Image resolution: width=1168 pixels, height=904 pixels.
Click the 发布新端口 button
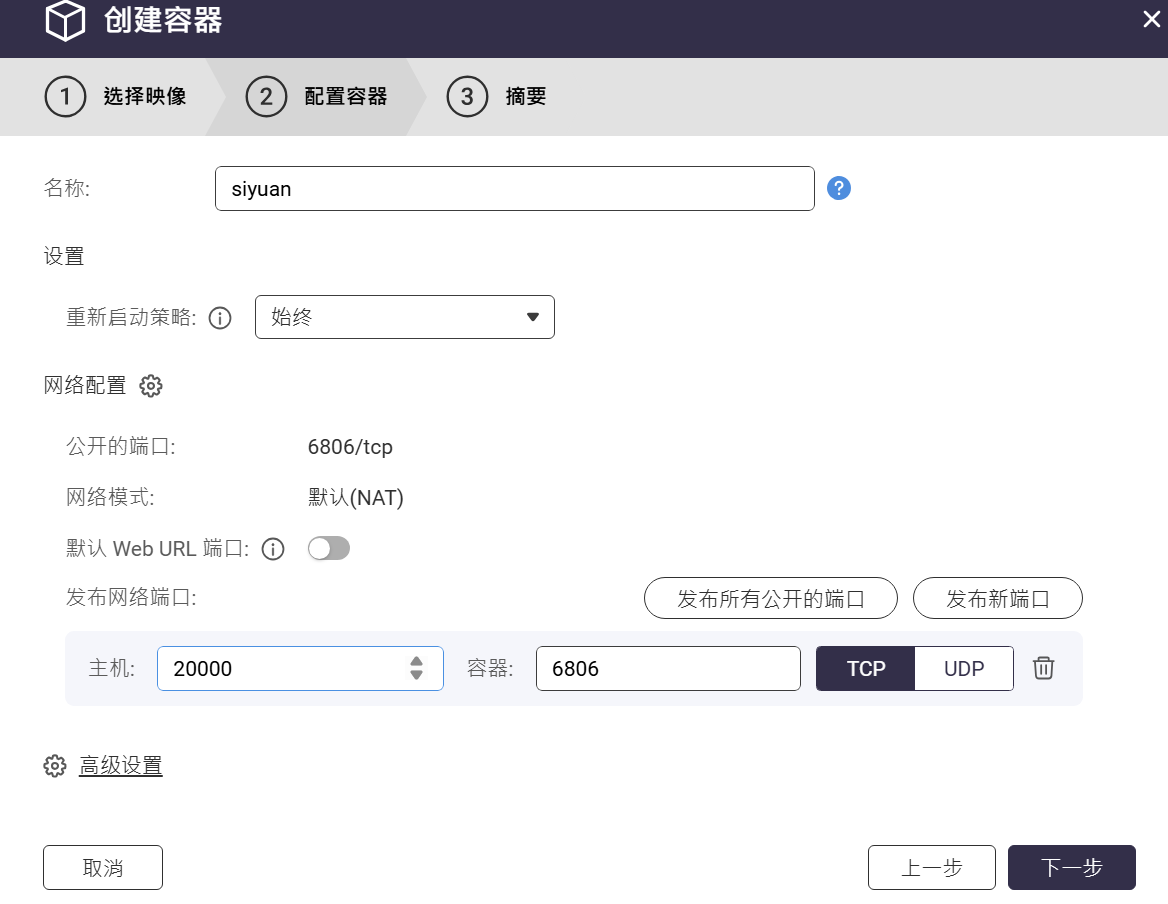click(x=997, y=599)
